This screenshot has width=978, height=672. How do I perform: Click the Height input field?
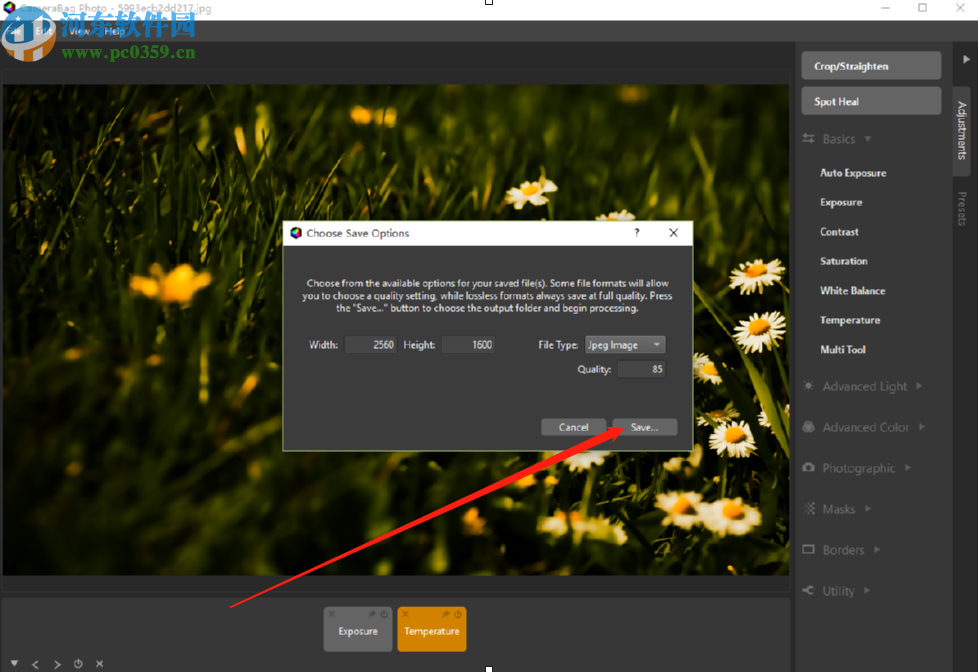pos(468,344)
